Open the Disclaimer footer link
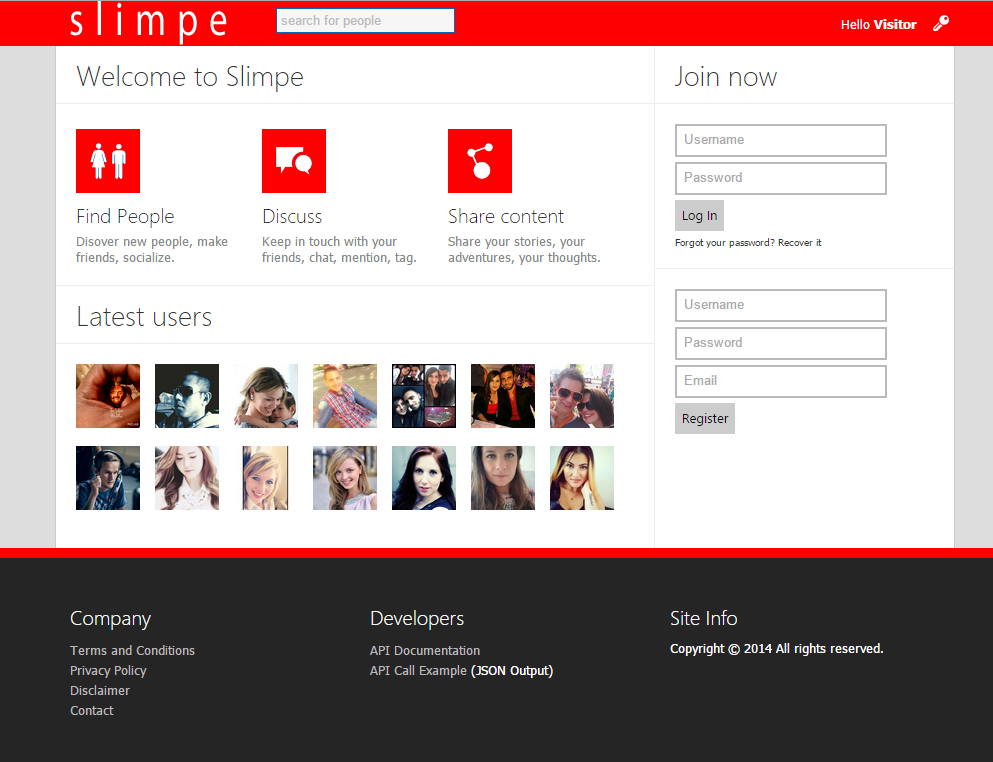 tap(100, 690)
